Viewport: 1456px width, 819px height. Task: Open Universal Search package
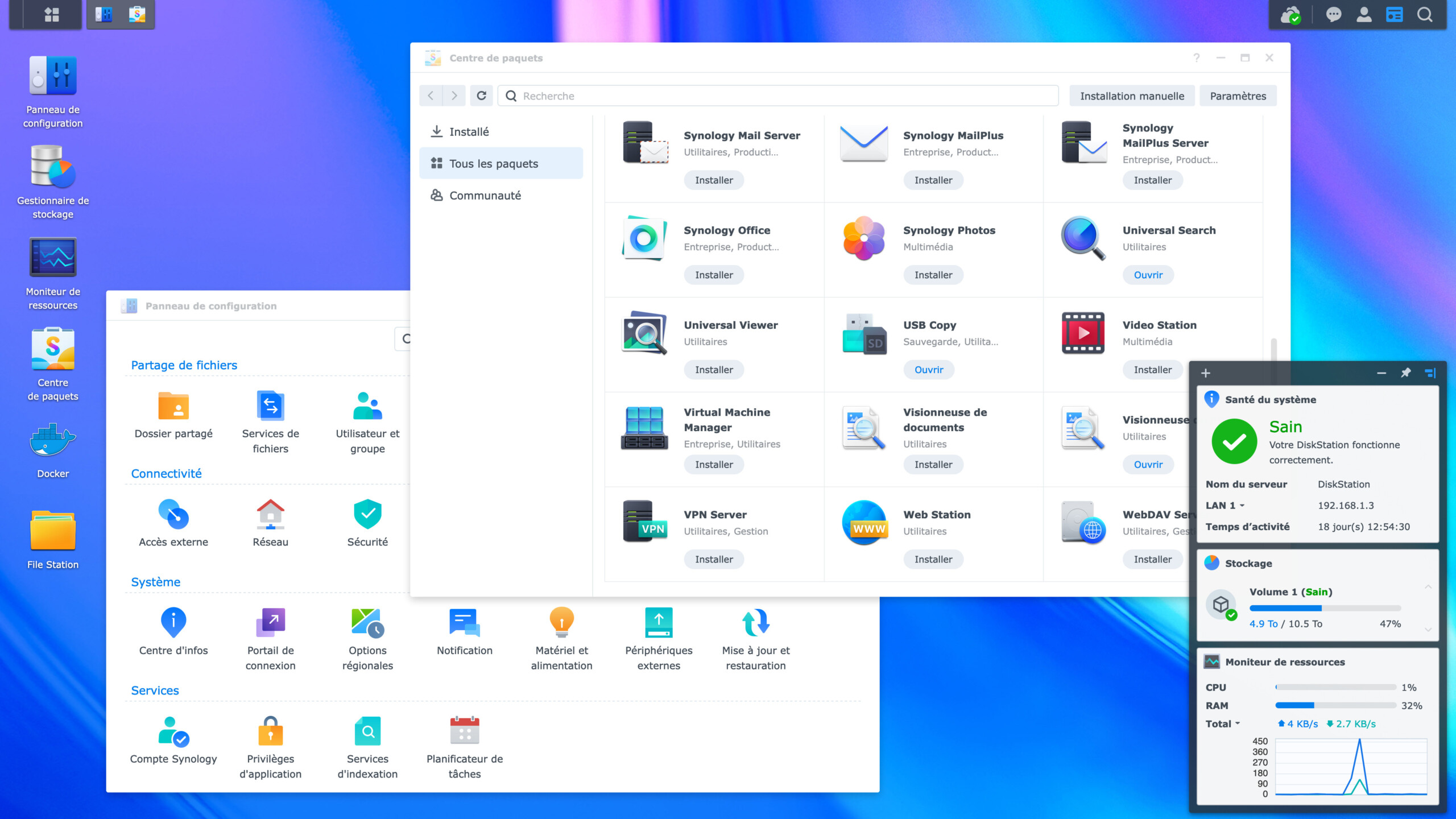[1148, 275]
